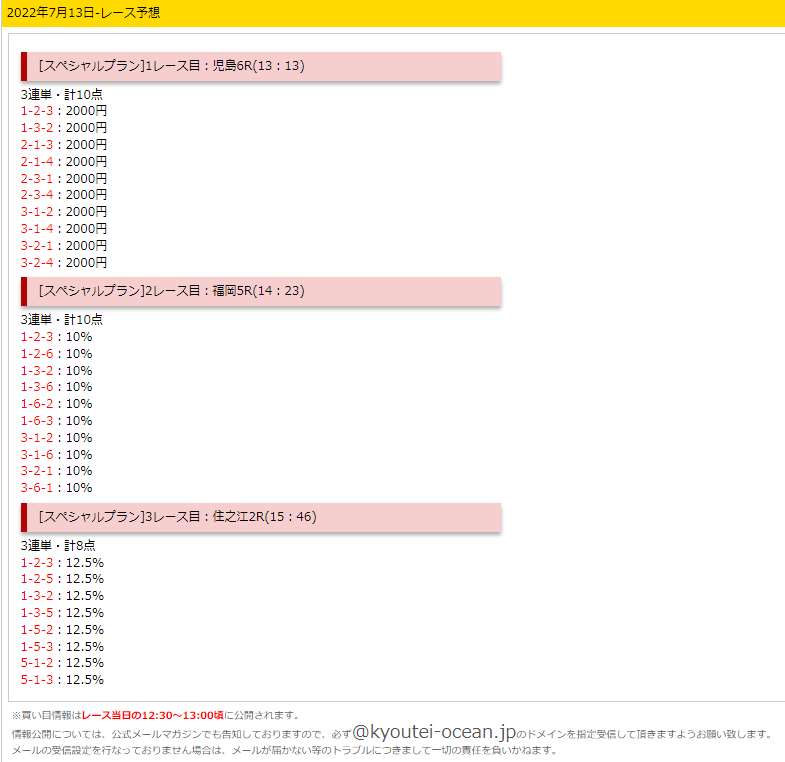785x762 pixels.
Task: Select the bet row '1-3-2 : 10%'
Action: (x=57, y=371)
